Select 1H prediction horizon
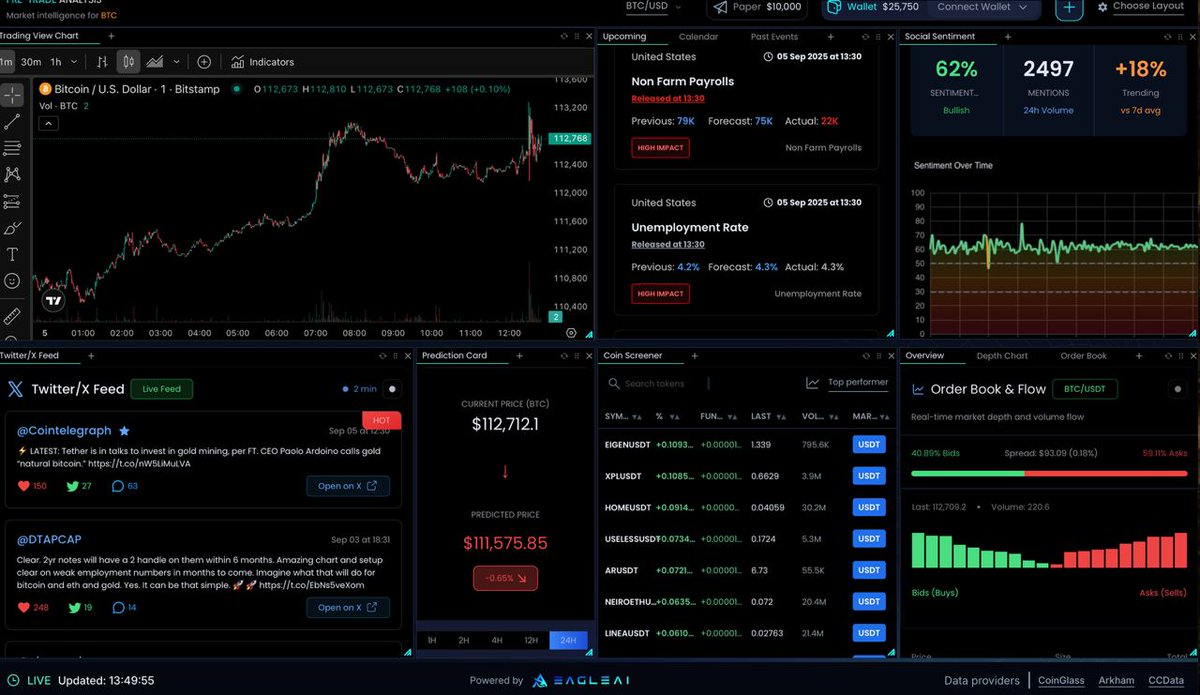This screenshot has height=695, width=1200. 431,640
